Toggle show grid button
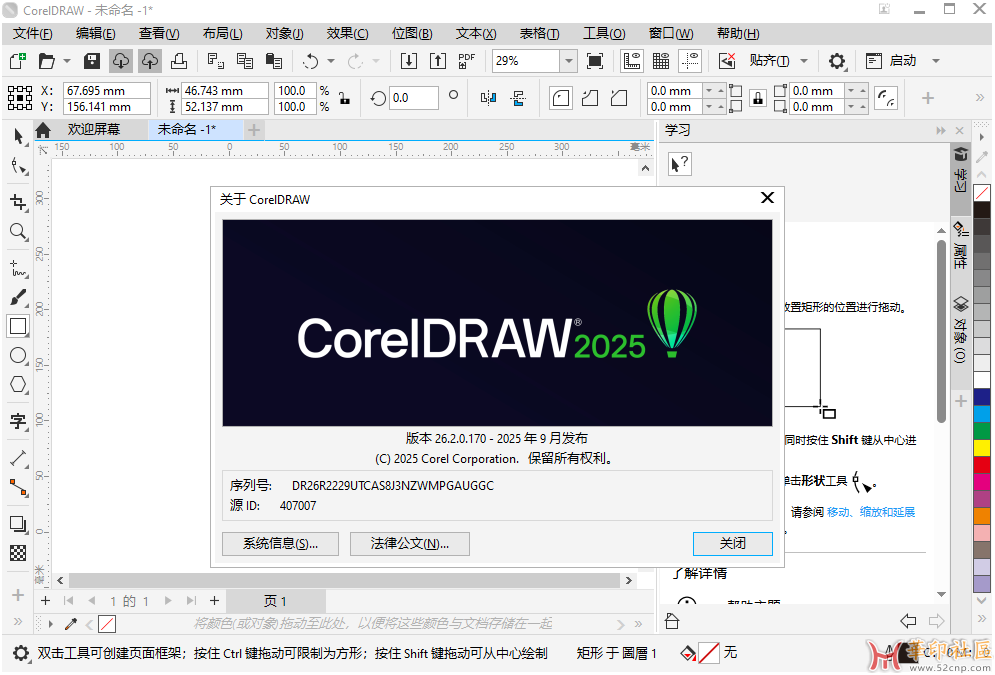 point(660,61)
